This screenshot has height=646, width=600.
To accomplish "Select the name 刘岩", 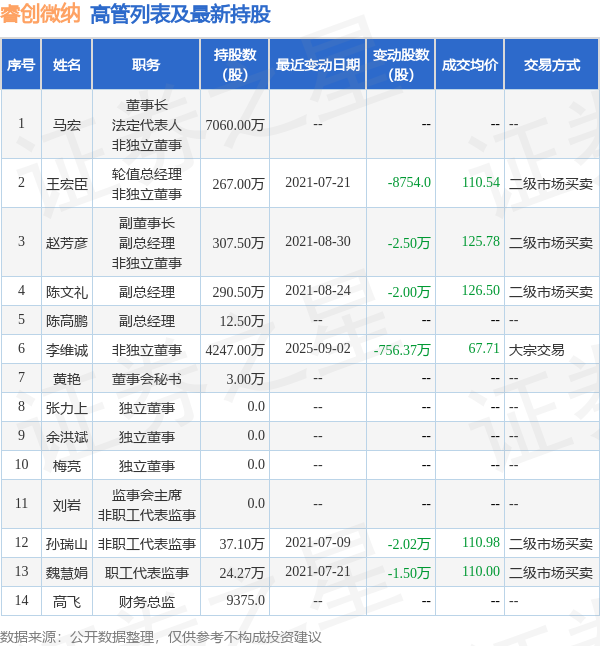I will coord(66,505).
